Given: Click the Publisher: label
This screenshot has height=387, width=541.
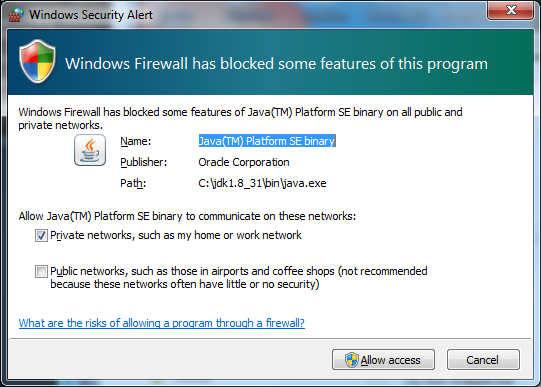Looking at the screenshot, I should point(144,162).
